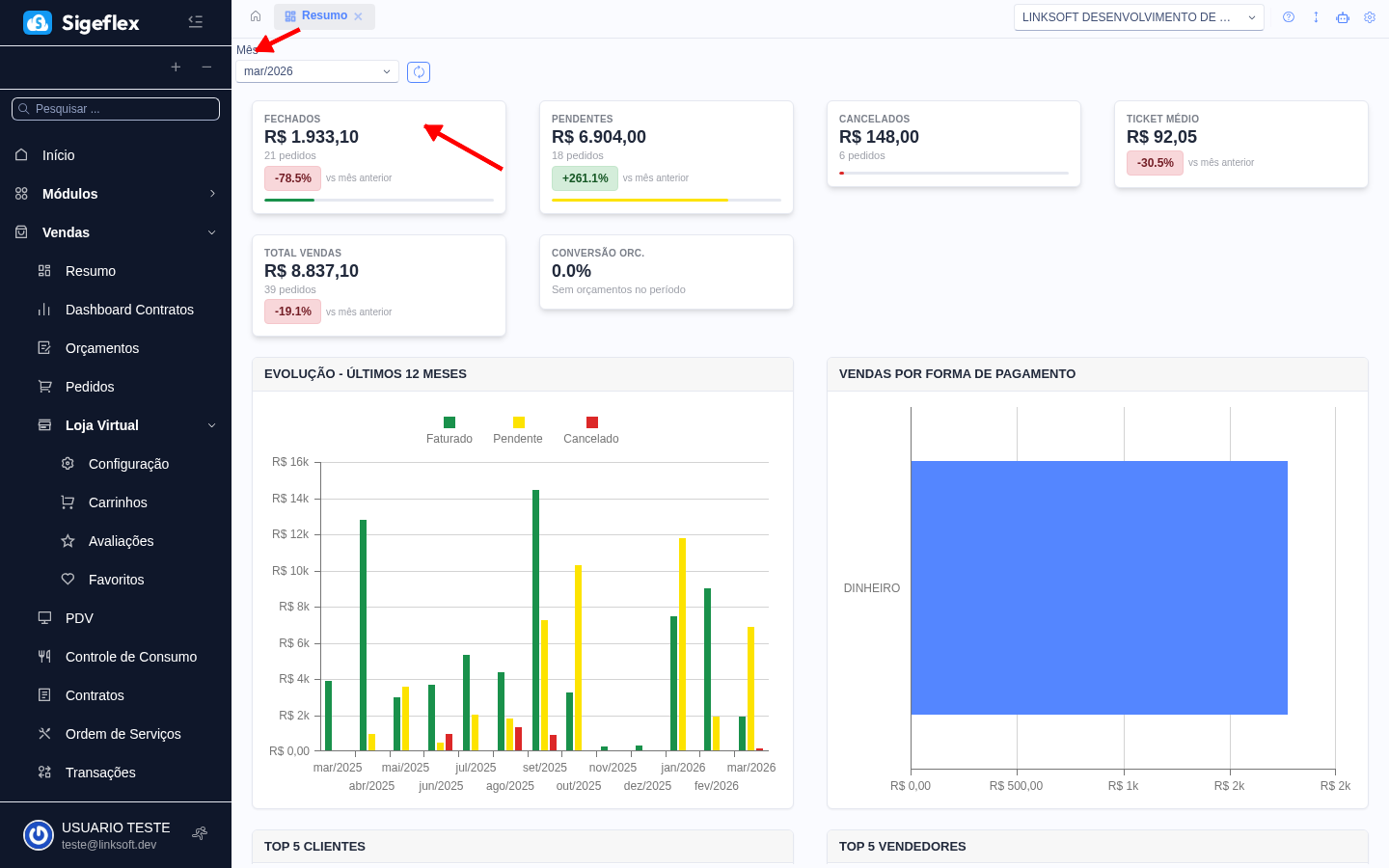Collapse the sidebar with the collapse icon
The width and height of the screenshot is (1389, 868).
(196, 21)
